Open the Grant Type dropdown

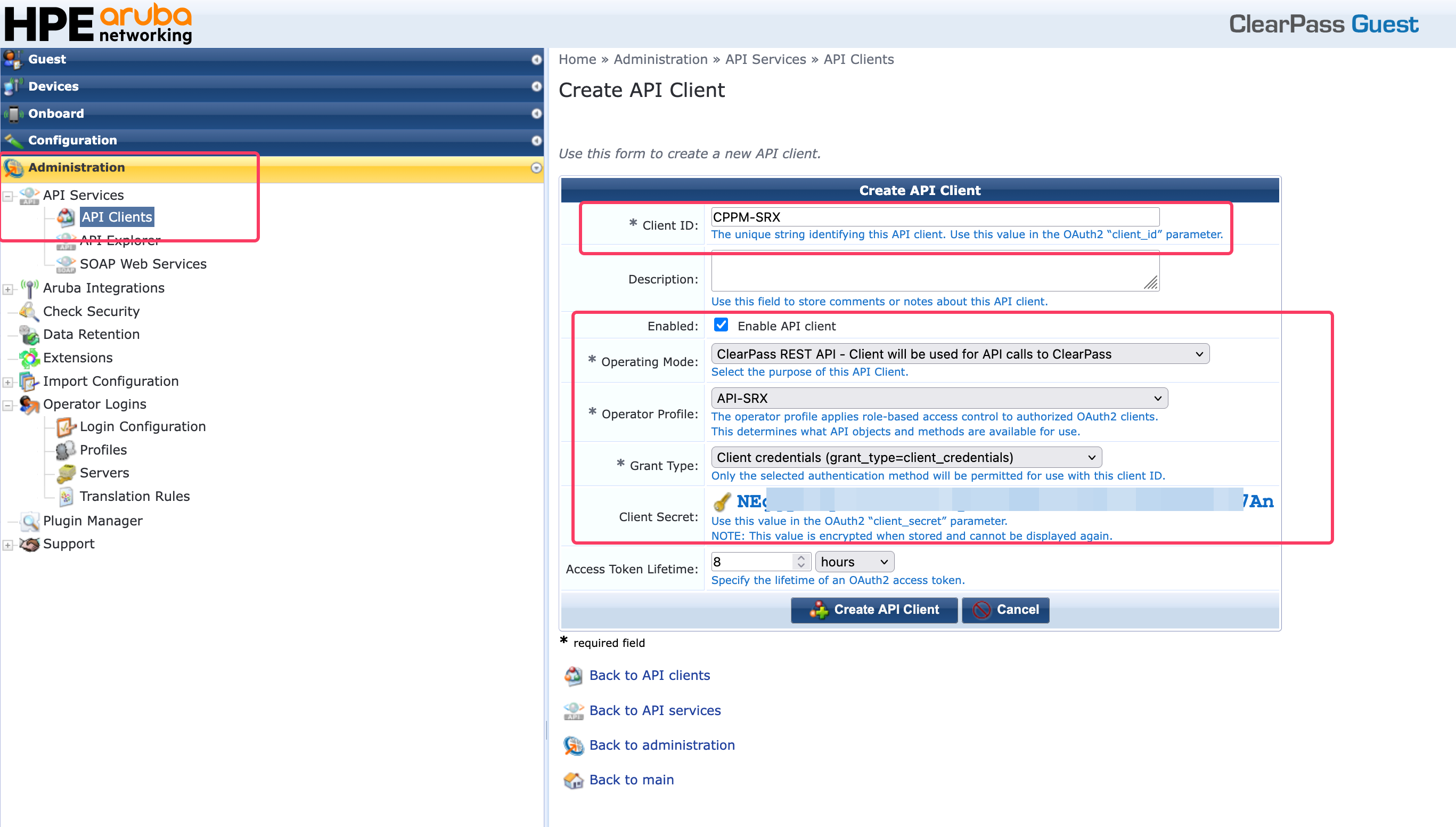(906, 457)
